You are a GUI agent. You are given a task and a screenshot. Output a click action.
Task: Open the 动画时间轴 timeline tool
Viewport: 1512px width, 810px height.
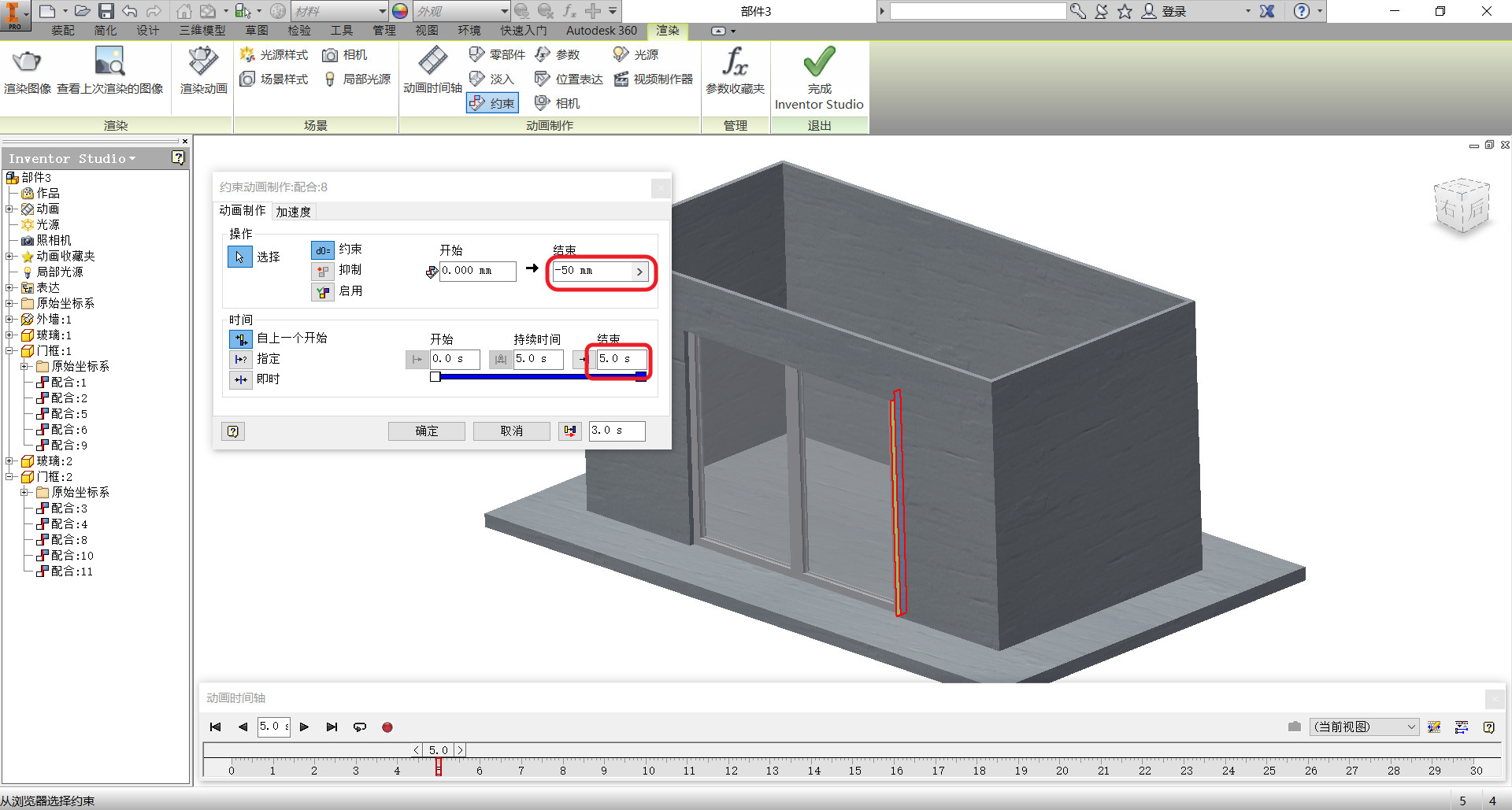[432, 61]
